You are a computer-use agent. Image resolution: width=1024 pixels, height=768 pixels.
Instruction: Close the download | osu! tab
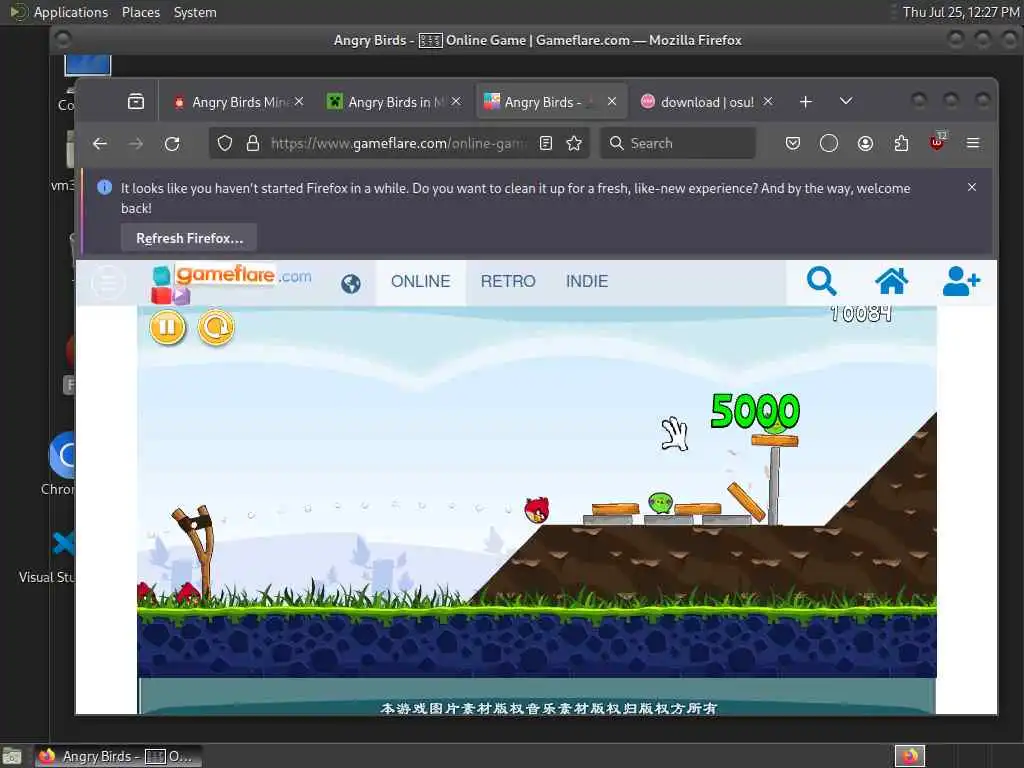[768, 101]
